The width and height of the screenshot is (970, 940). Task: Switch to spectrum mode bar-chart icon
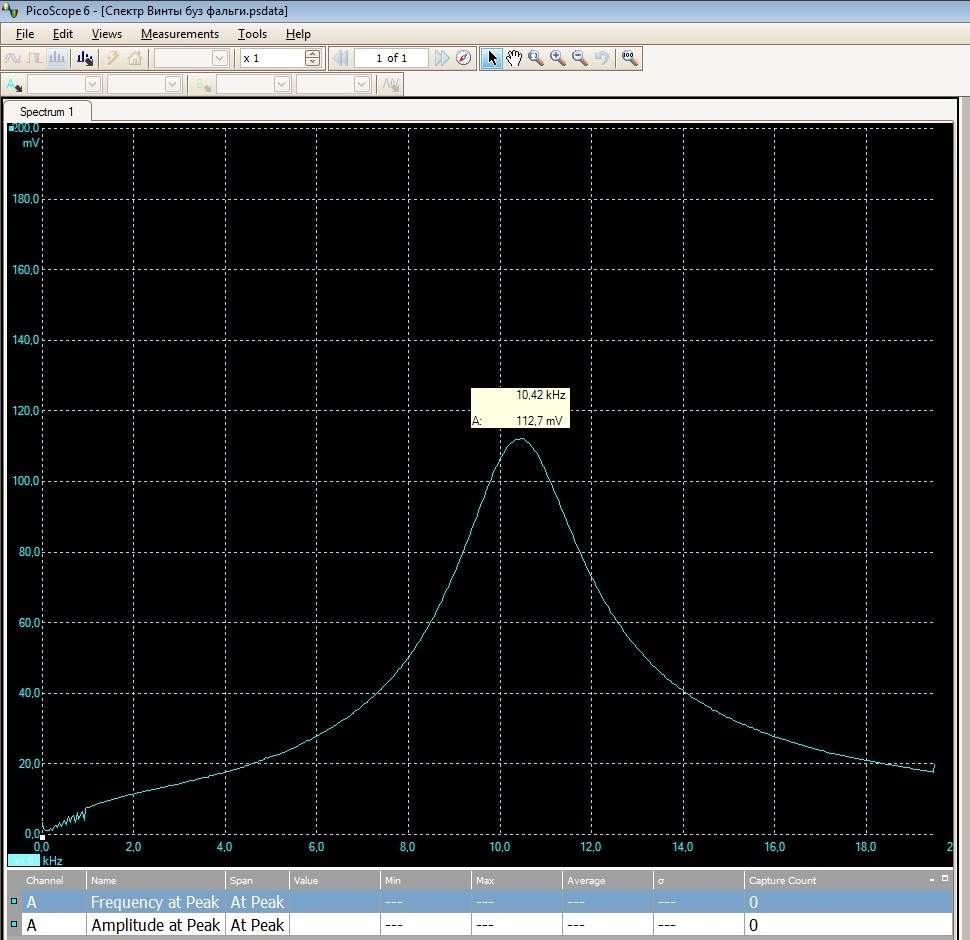57,58
